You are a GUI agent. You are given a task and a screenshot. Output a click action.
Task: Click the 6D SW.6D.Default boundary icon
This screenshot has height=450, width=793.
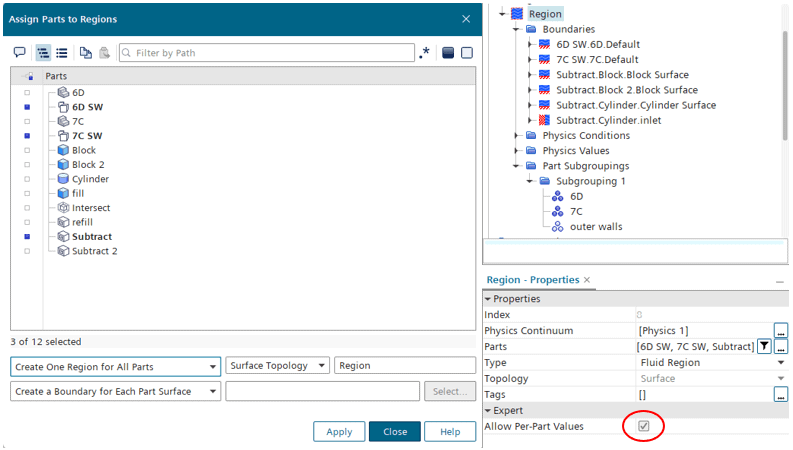coord(544,44)
